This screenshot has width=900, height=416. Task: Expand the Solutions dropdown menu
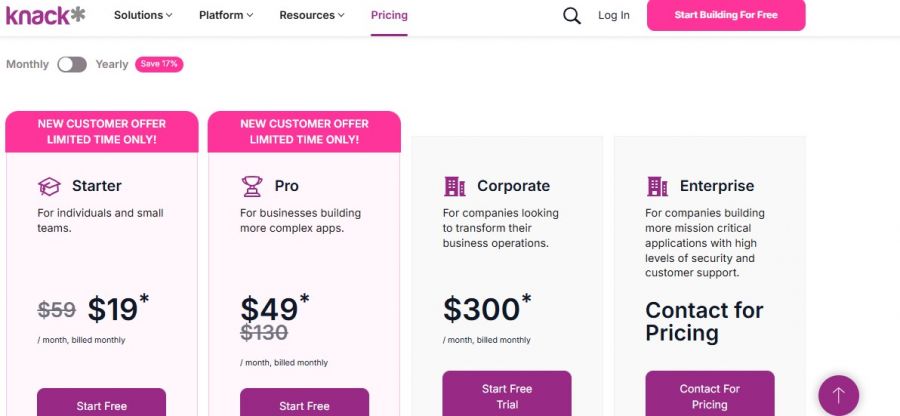pyautogui.click(x=143, y=15)
